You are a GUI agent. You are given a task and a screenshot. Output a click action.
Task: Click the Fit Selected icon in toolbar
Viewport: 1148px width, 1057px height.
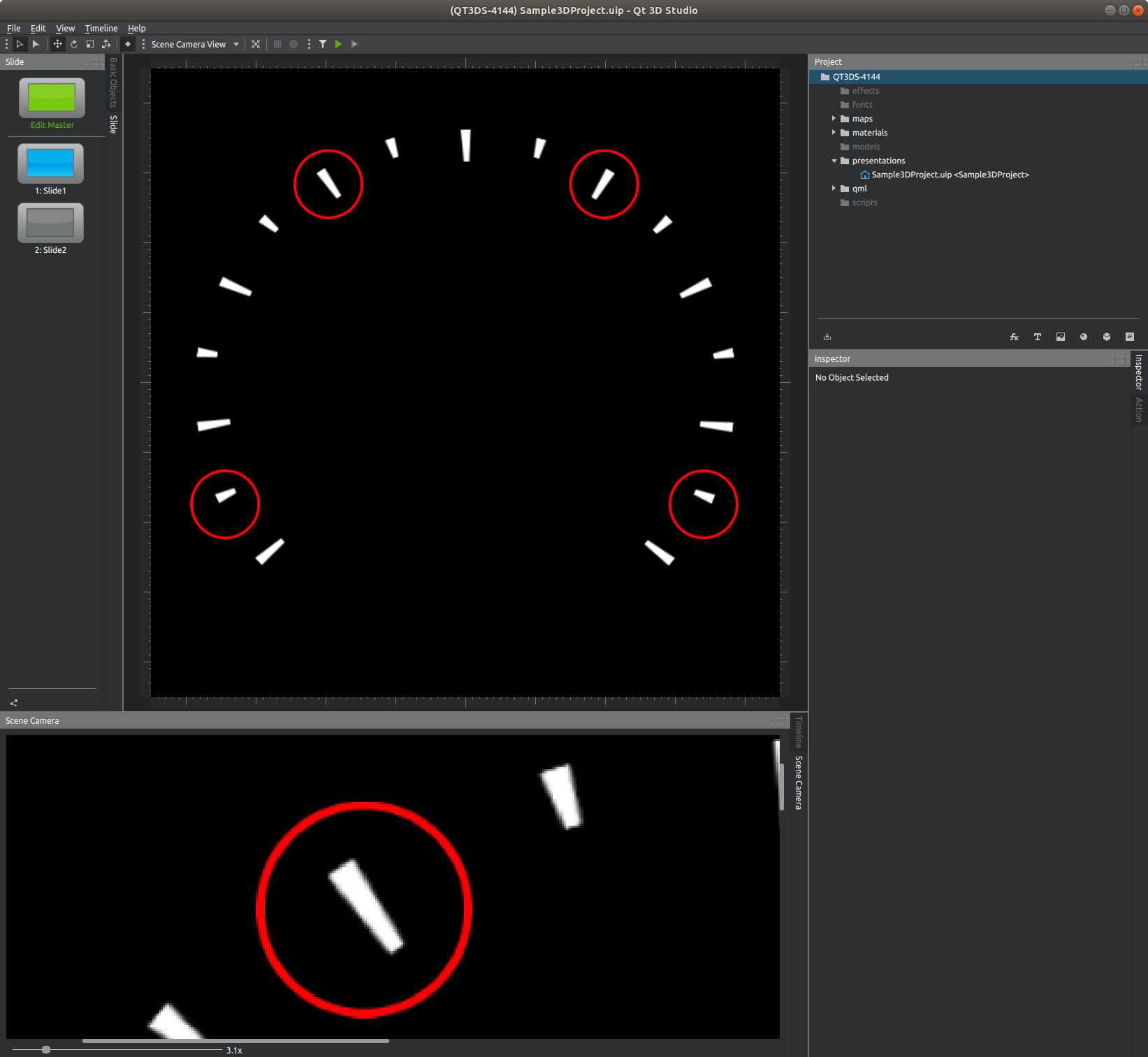coord(256,44)
